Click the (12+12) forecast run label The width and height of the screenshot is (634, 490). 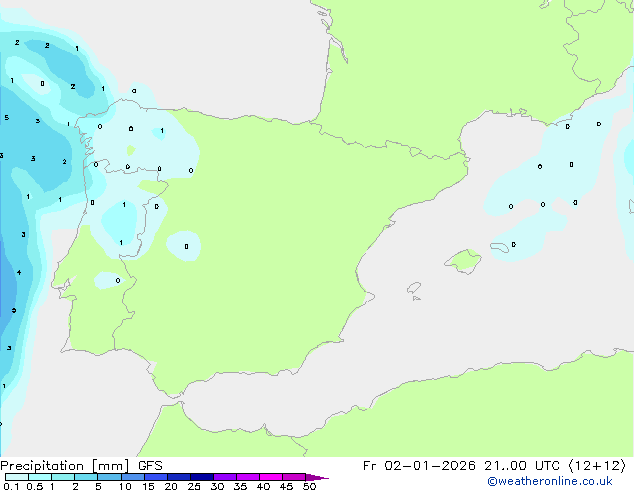597,466
